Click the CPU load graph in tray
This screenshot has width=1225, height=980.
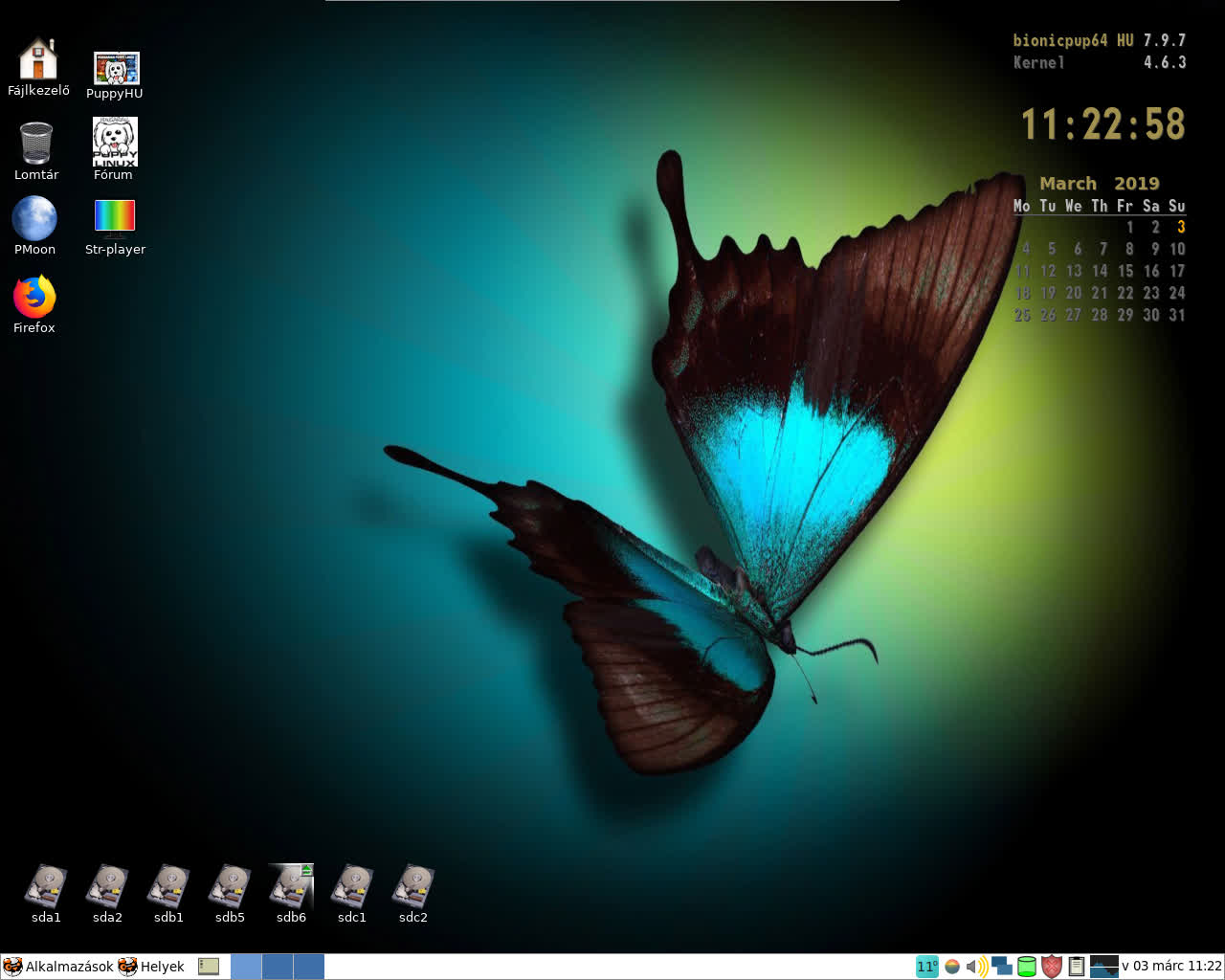click(1104, 967)
